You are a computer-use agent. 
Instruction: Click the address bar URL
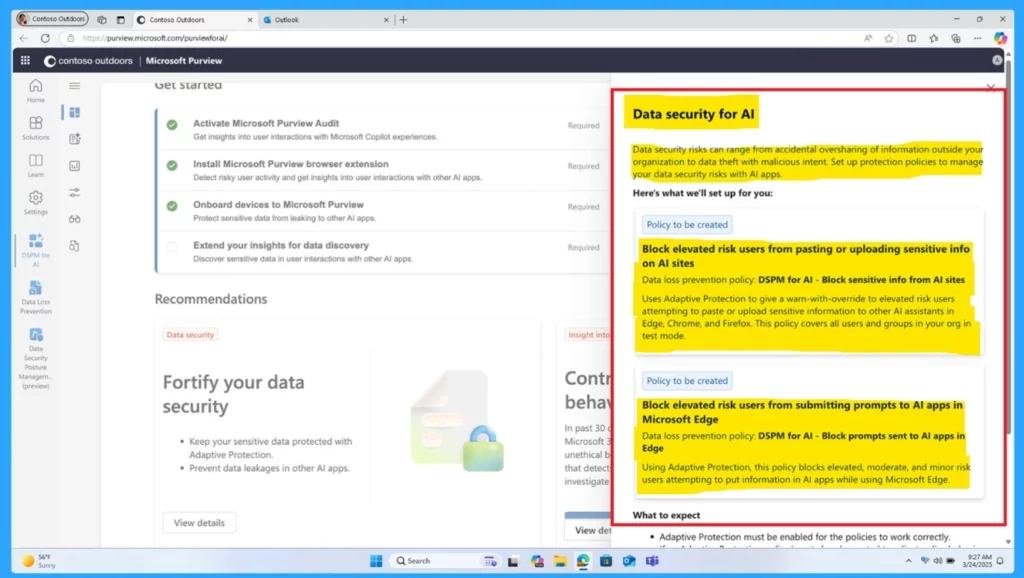coord(155,39)
